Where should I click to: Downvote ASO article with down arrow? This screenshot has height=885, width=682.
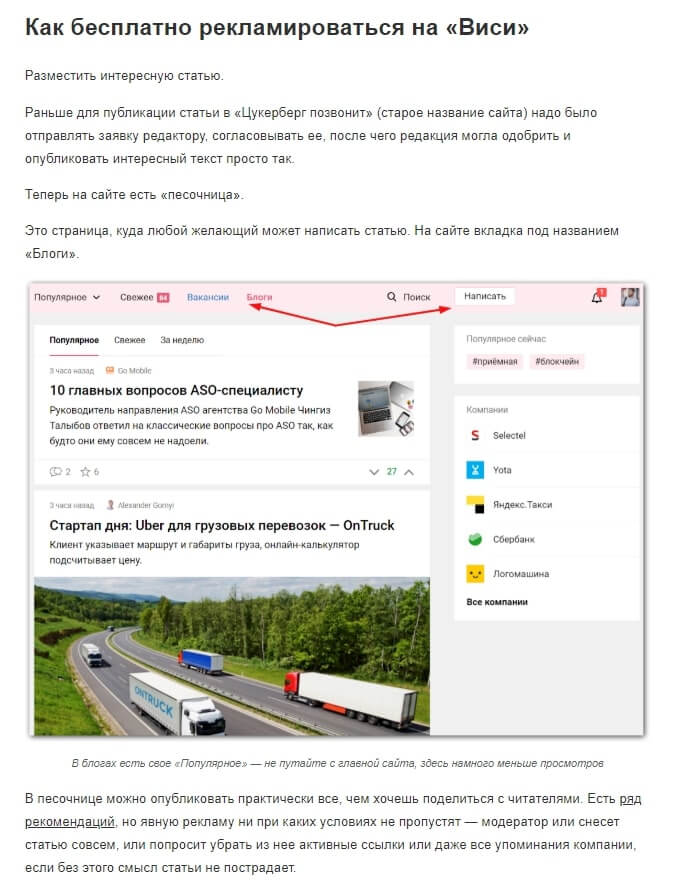374,472
